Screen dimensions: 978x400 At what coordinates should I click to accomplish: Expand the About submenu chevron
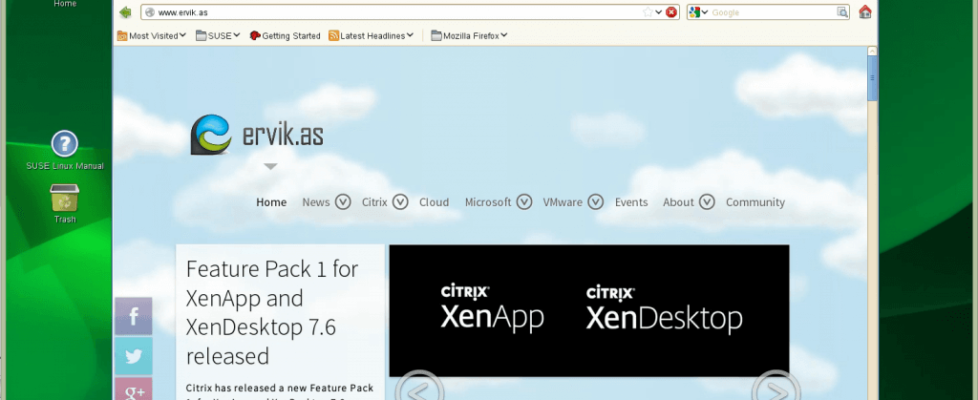[707, 202]
